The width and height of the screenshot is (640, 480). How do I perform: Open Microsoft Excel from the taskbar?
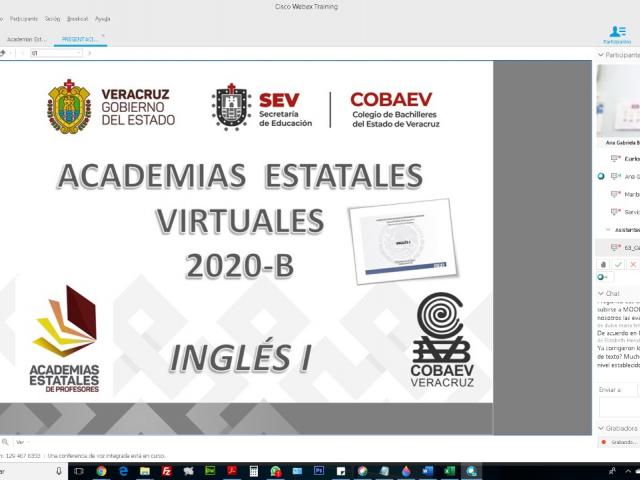[x=449, y=471]
